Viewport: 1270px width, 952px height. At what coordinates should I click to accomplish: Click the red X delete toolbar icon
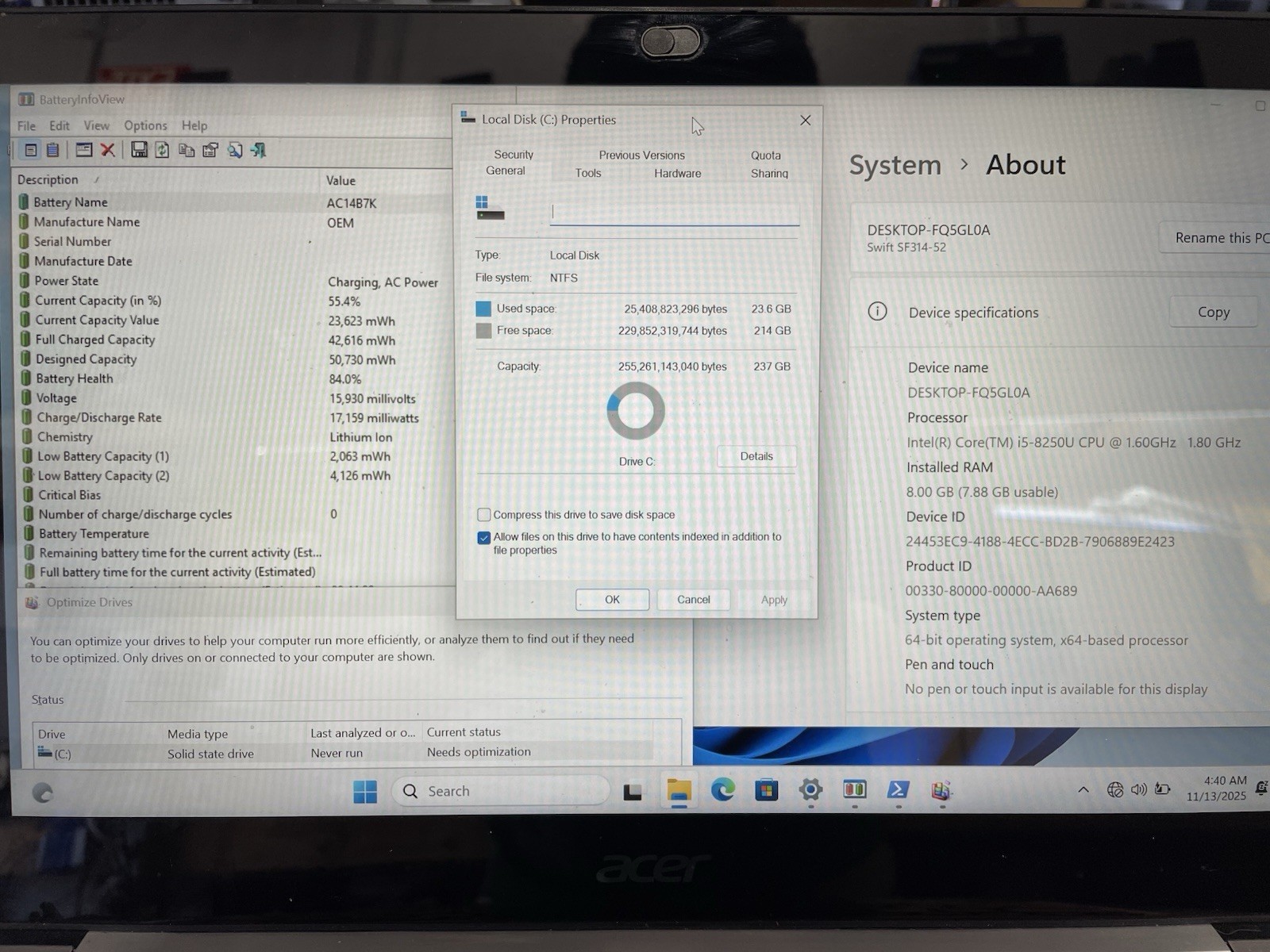pyautogui.click(x=108, y=150)
